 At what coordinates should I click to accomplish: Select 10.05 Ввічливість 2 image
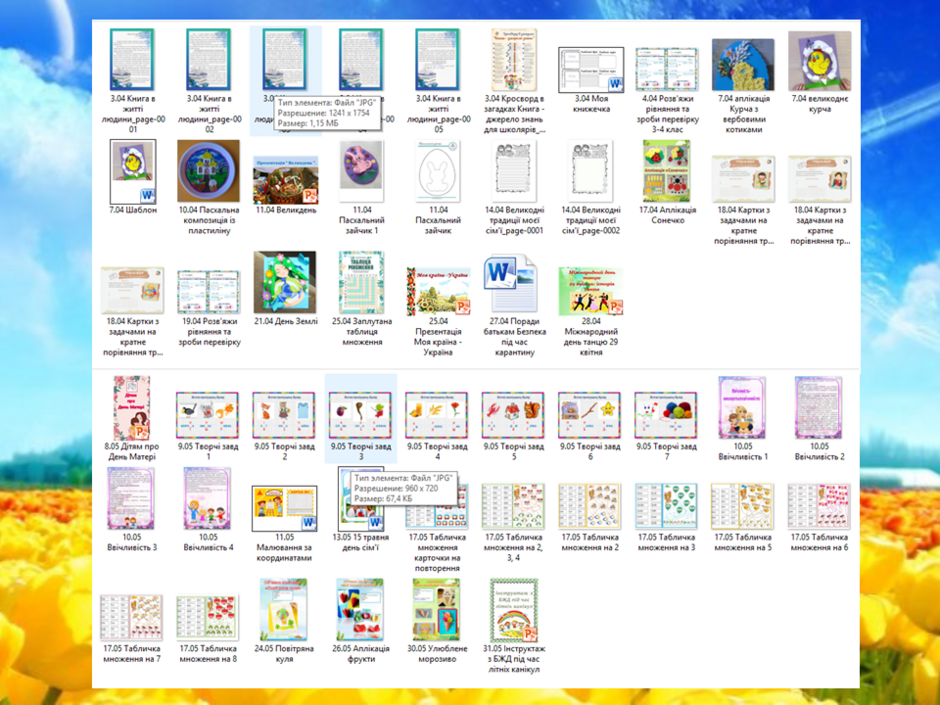(818, 408)
